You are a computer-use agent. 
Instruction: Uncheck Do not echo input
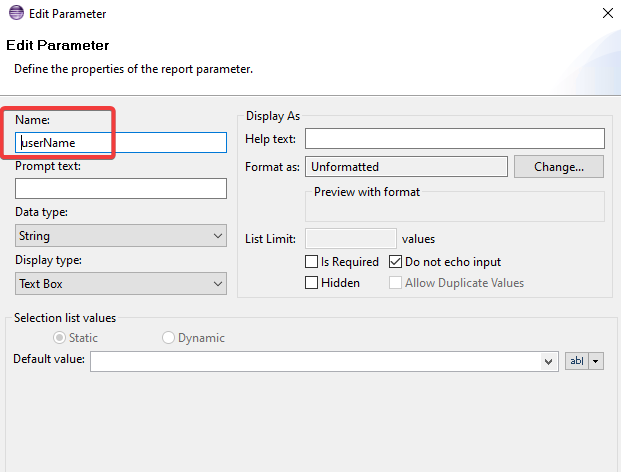pyautogui.click(x=397, y=262)
